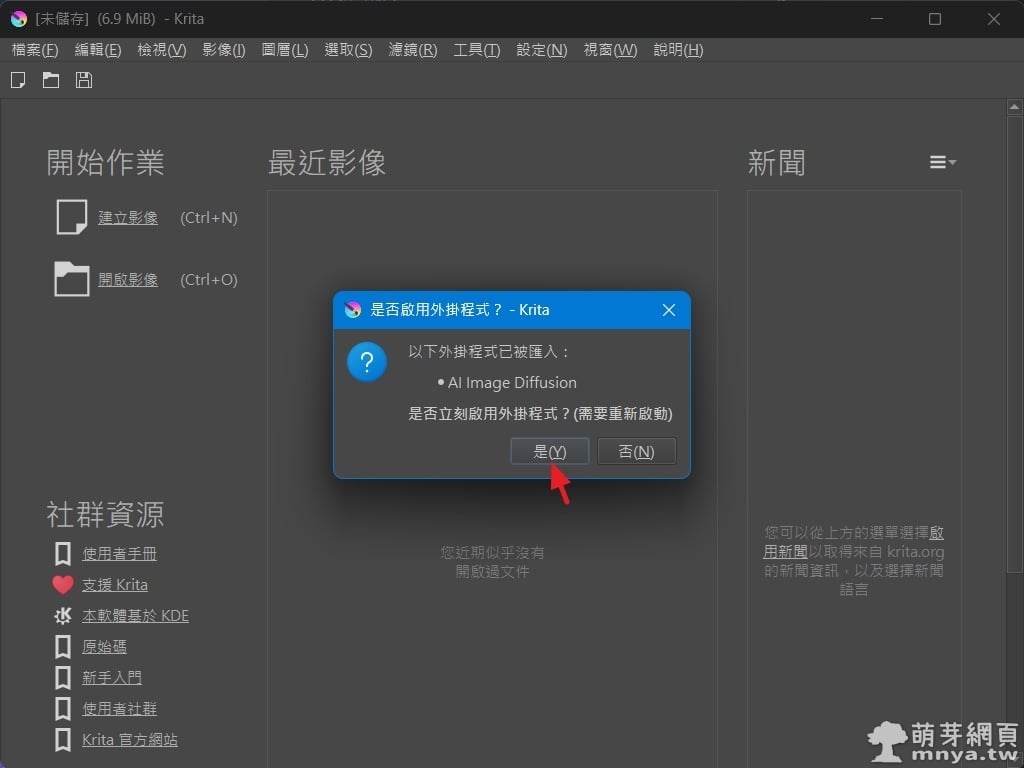Open the 檔案(F) menu
1024x768 pixels.
click(35, 50)
